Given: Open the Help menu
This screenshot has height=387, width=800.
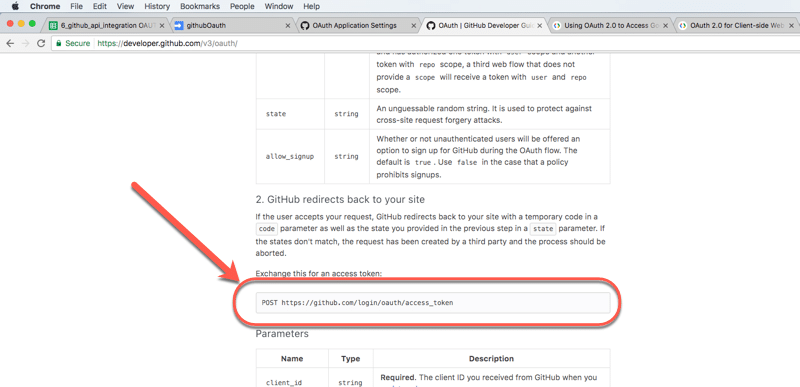Looking at the screenshot, I should point(311,7).
